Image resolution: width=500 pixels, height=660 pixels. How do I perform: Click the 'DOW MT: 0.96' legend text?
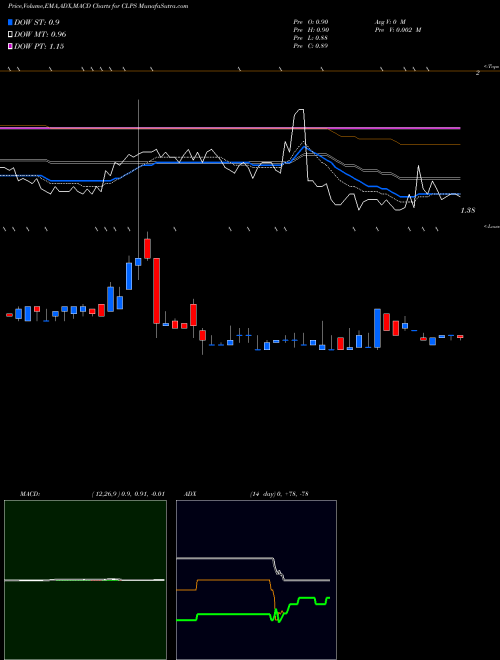click(x=40, y=35)
